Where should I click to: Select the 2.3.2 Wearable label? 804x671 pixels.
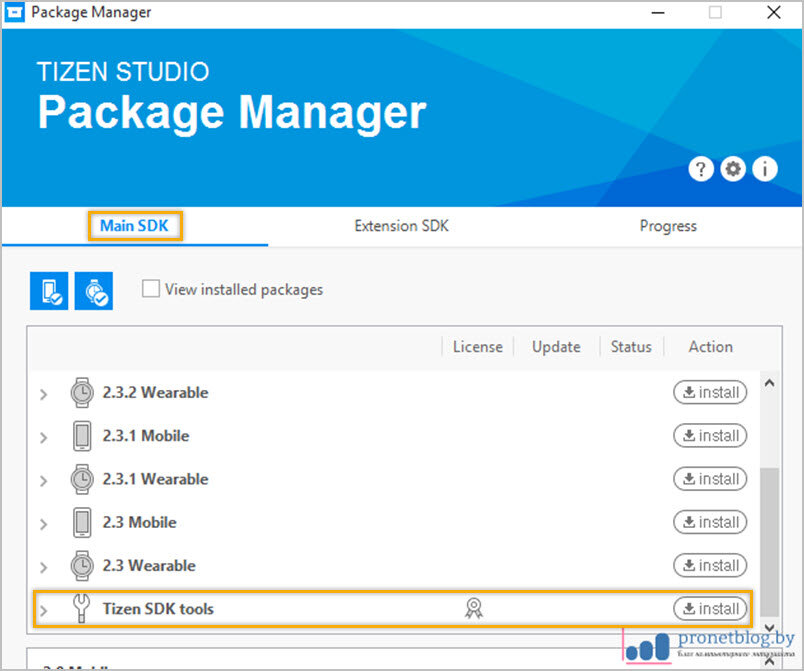click(155, 392)
